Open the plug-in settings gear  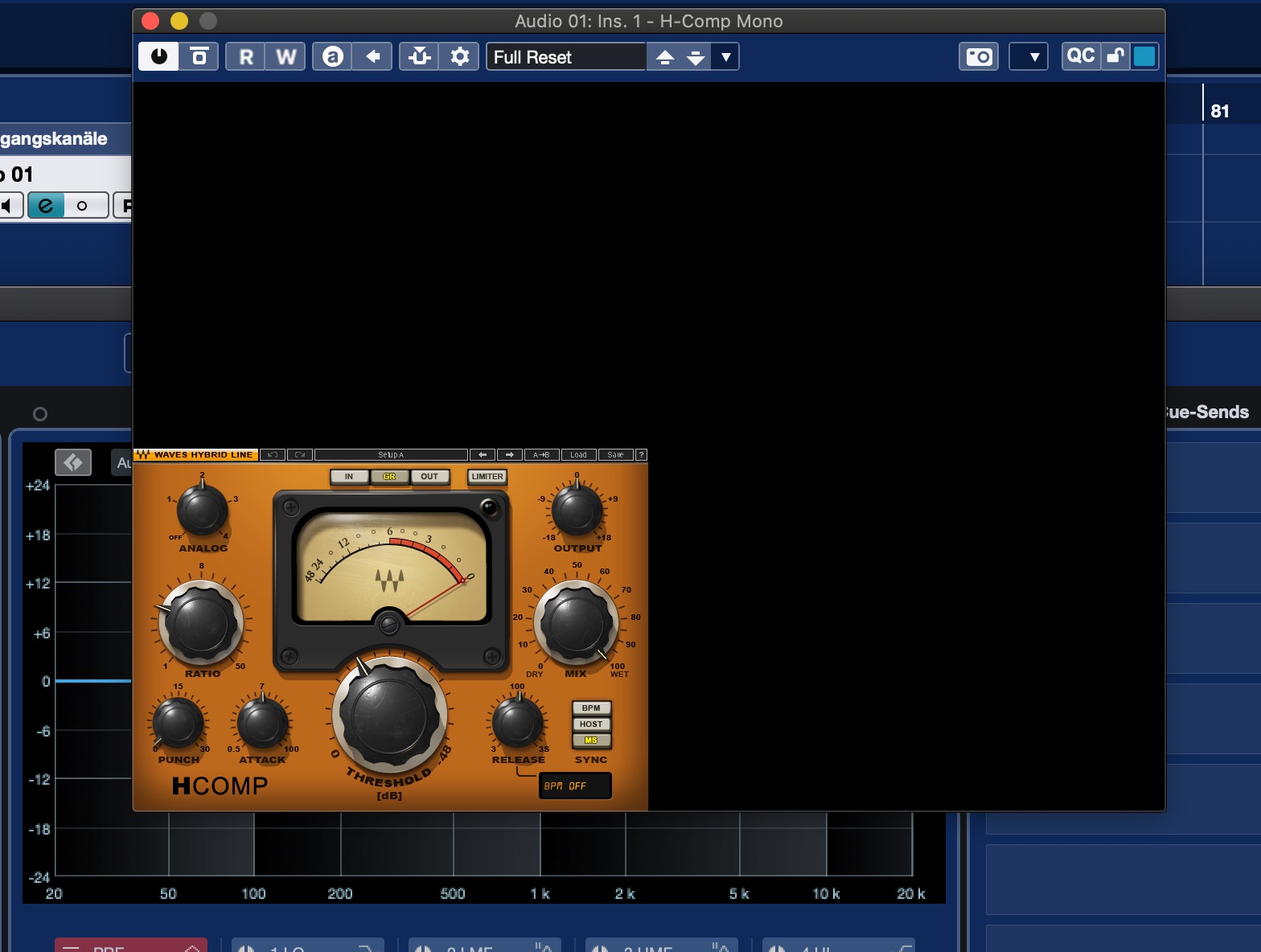point(459,56)
